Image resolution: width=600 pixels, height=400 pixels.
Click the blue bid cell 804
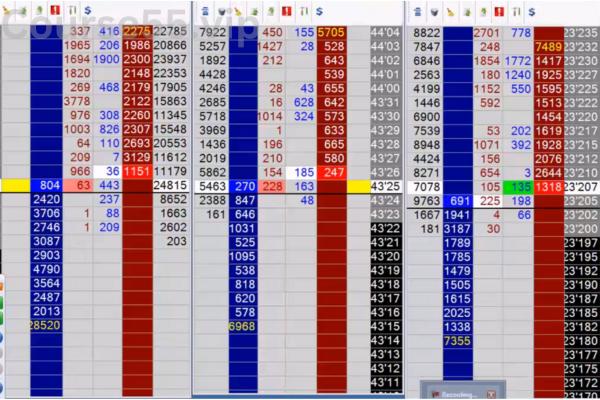tap(46, 185)
